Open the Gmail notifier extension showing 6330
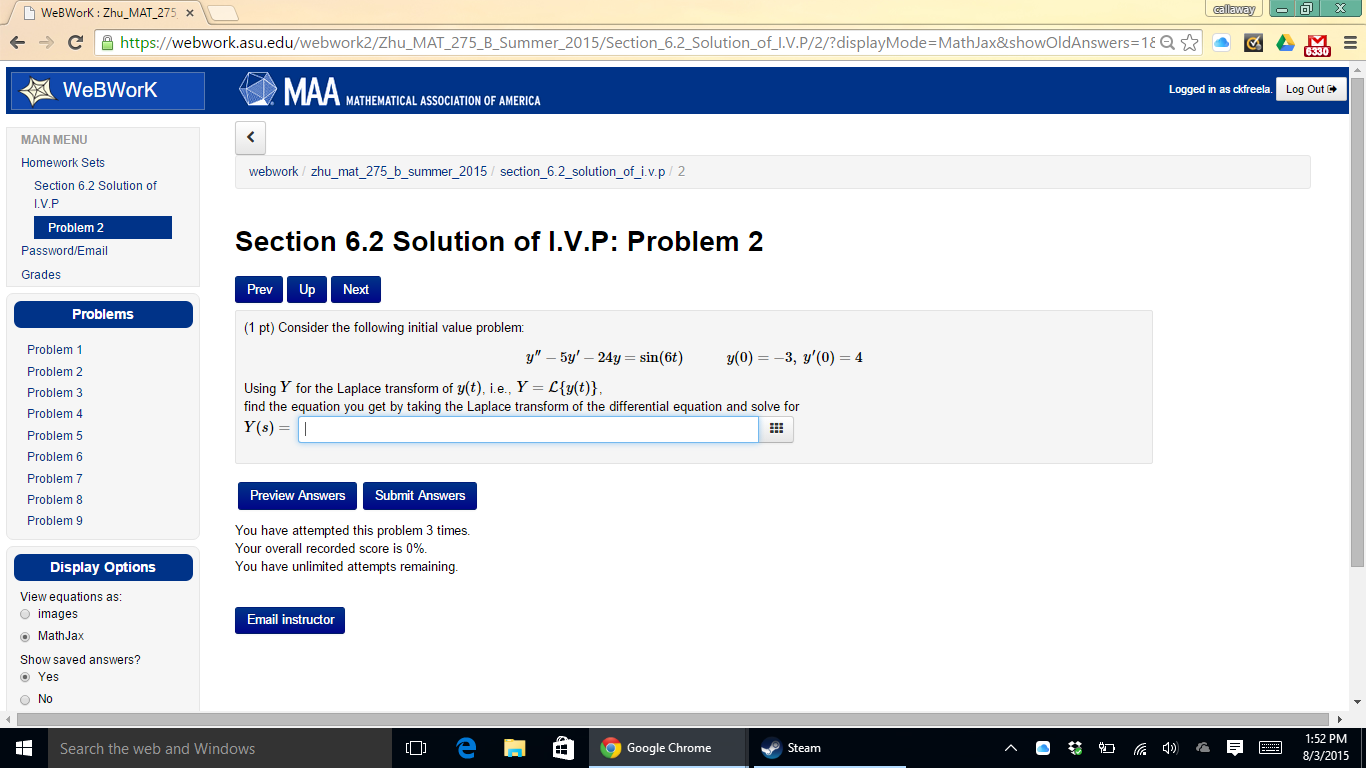1366x768 pixels. [x=1317, y=43]
